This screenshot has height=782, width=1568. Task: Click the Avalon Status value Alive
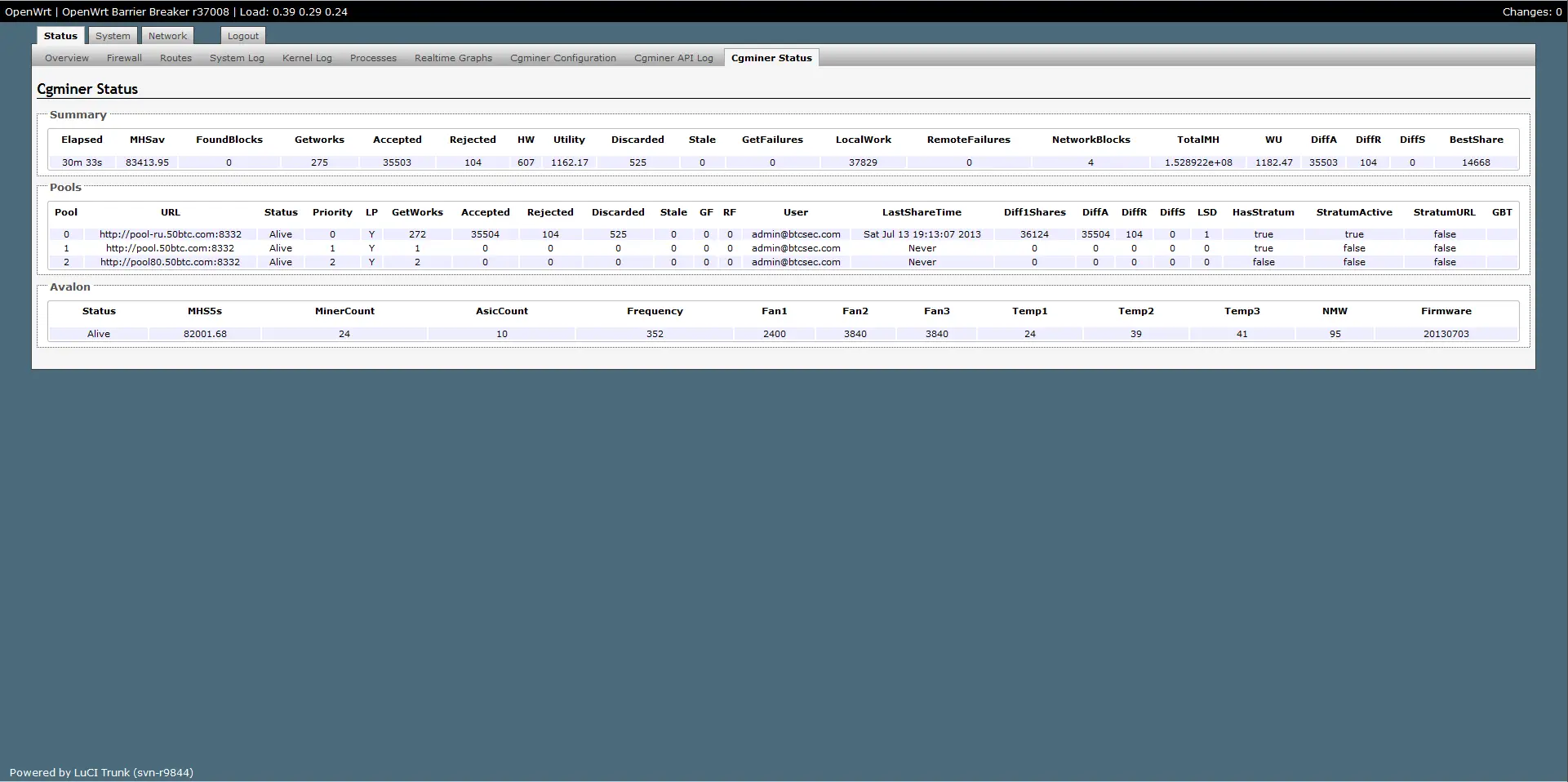pyautogui.click(x=99, y=334)
